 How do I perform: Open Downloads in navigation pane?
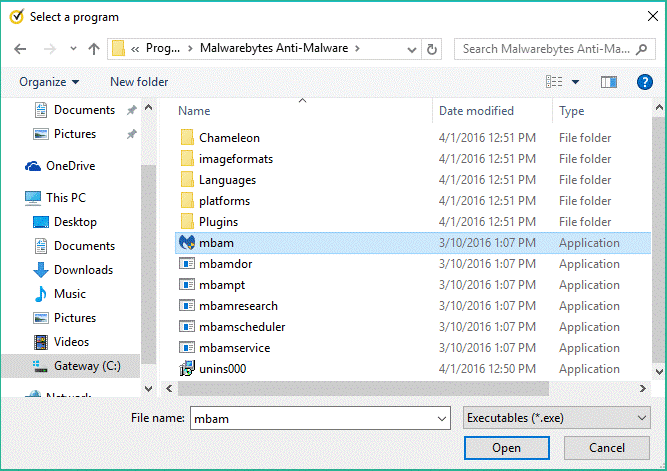(x=73, y=270)
